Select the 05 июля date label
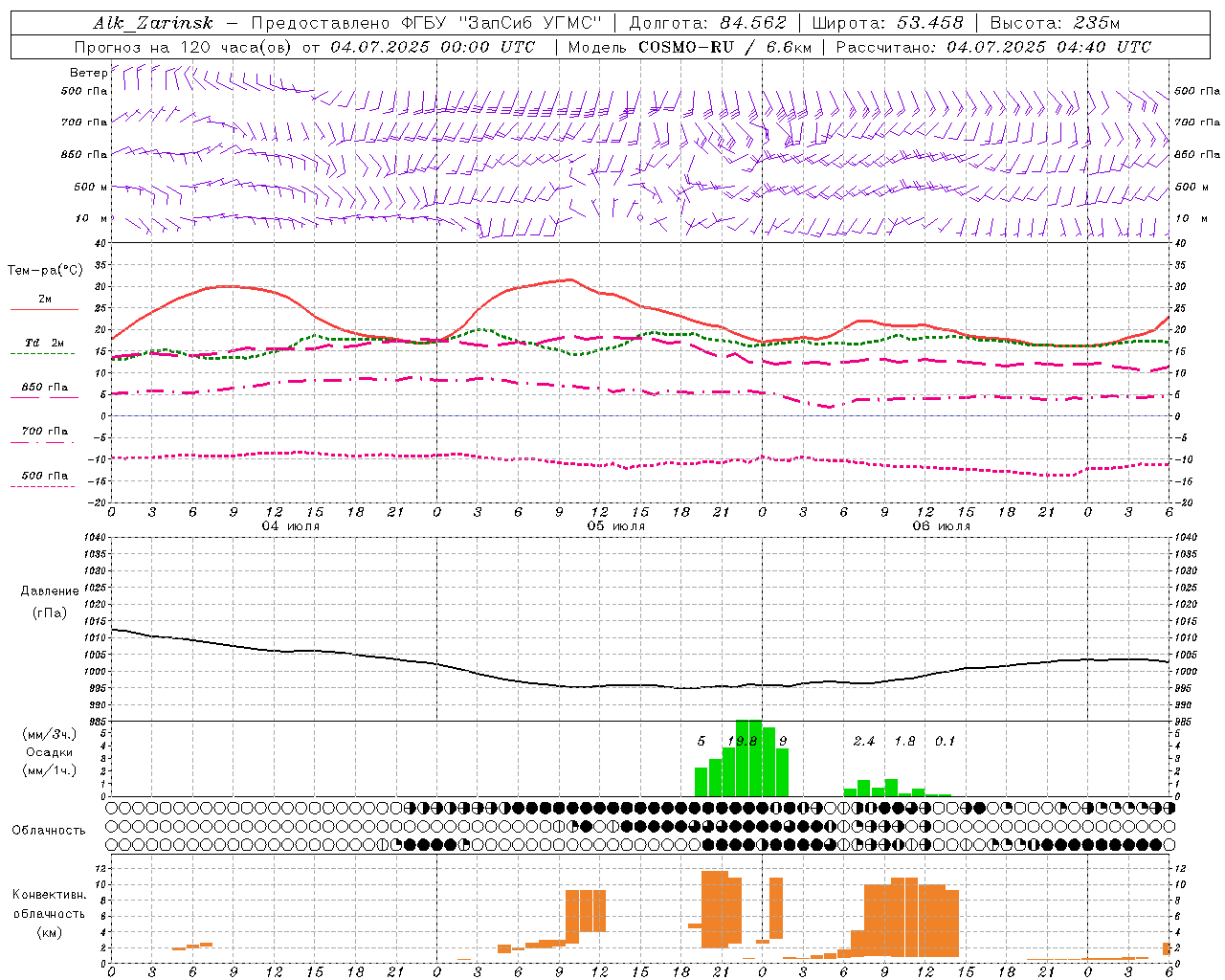The image size is (1225, 980). pyautogui.click(x=616, y=526)
